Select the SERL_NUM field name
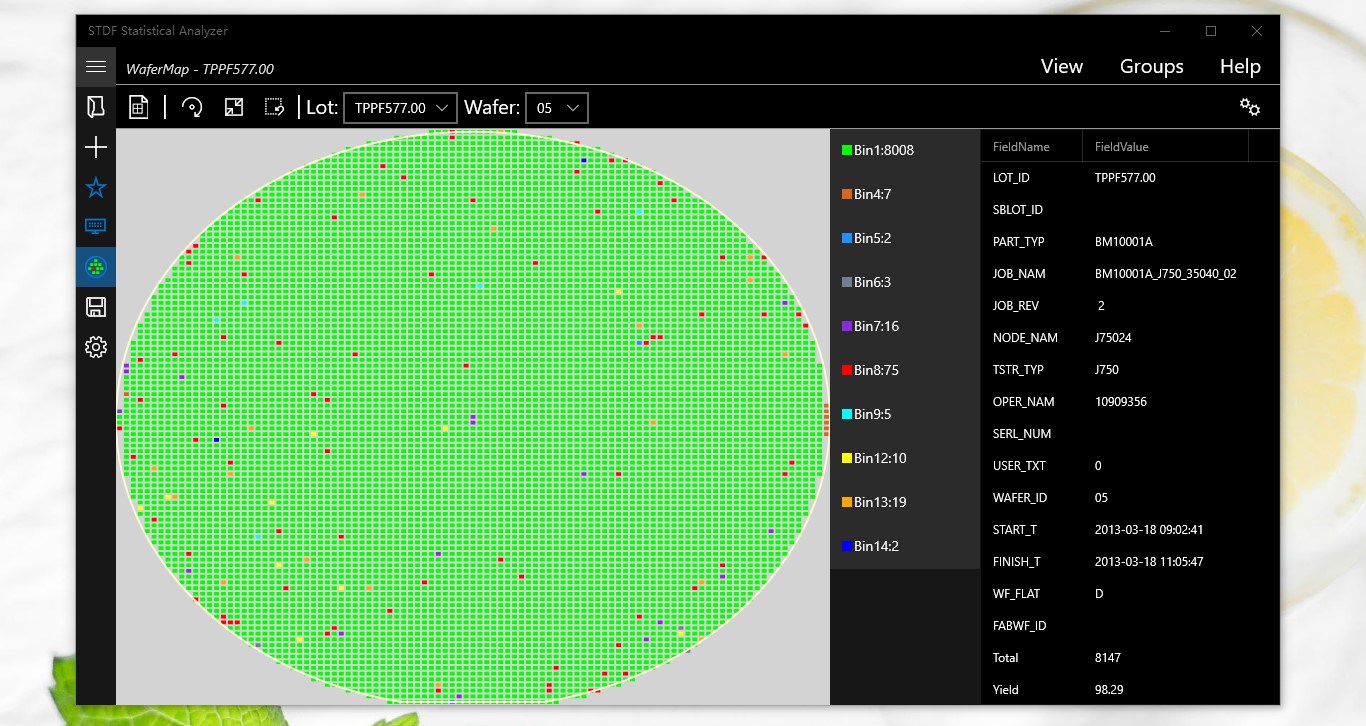Screen dimensions: 1366x726 click(x=1021, y=434)
